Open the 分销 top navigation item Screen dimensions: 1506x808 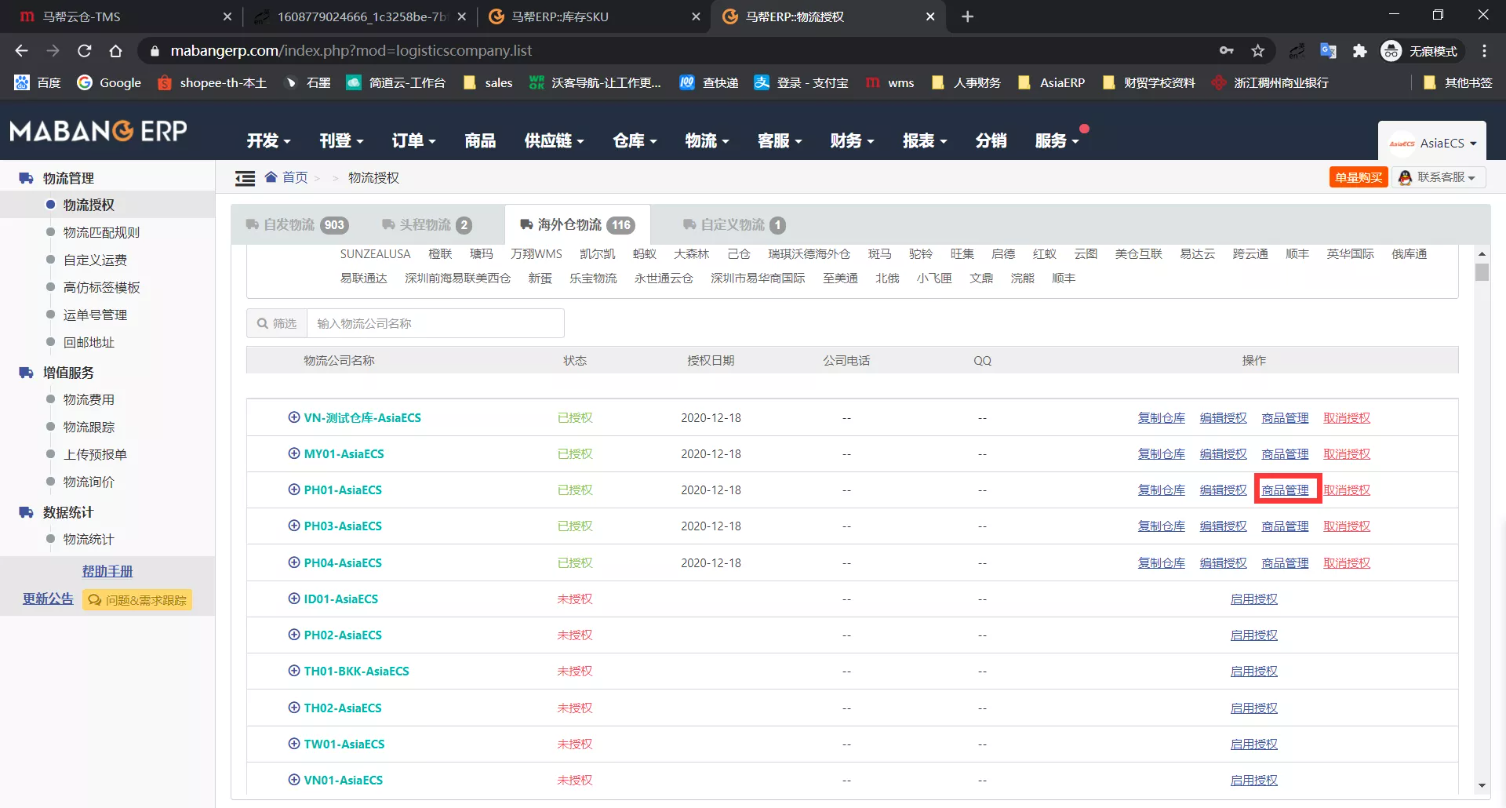(x=991, y=141)
